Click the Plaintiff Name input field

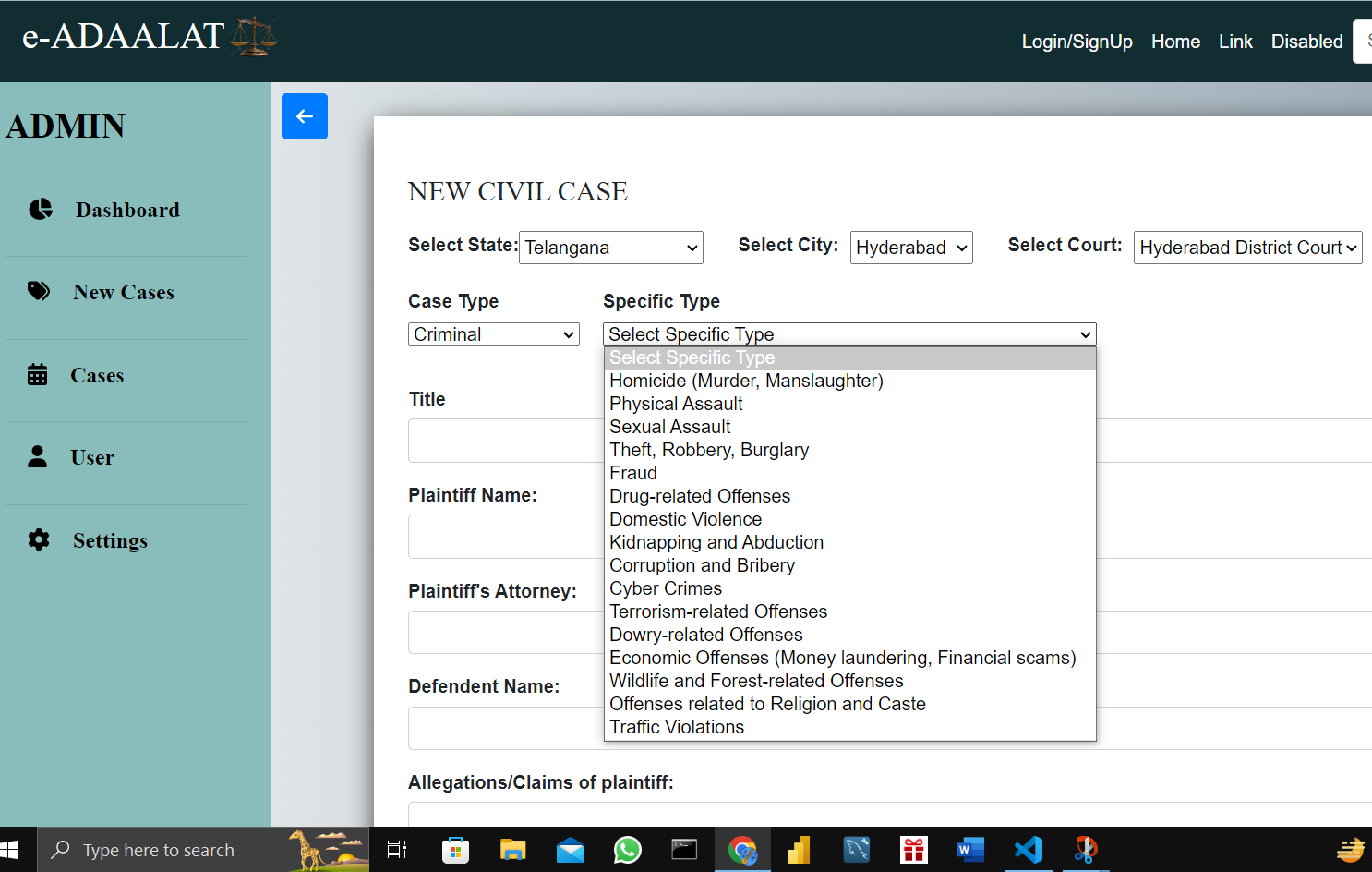(890, 537)
